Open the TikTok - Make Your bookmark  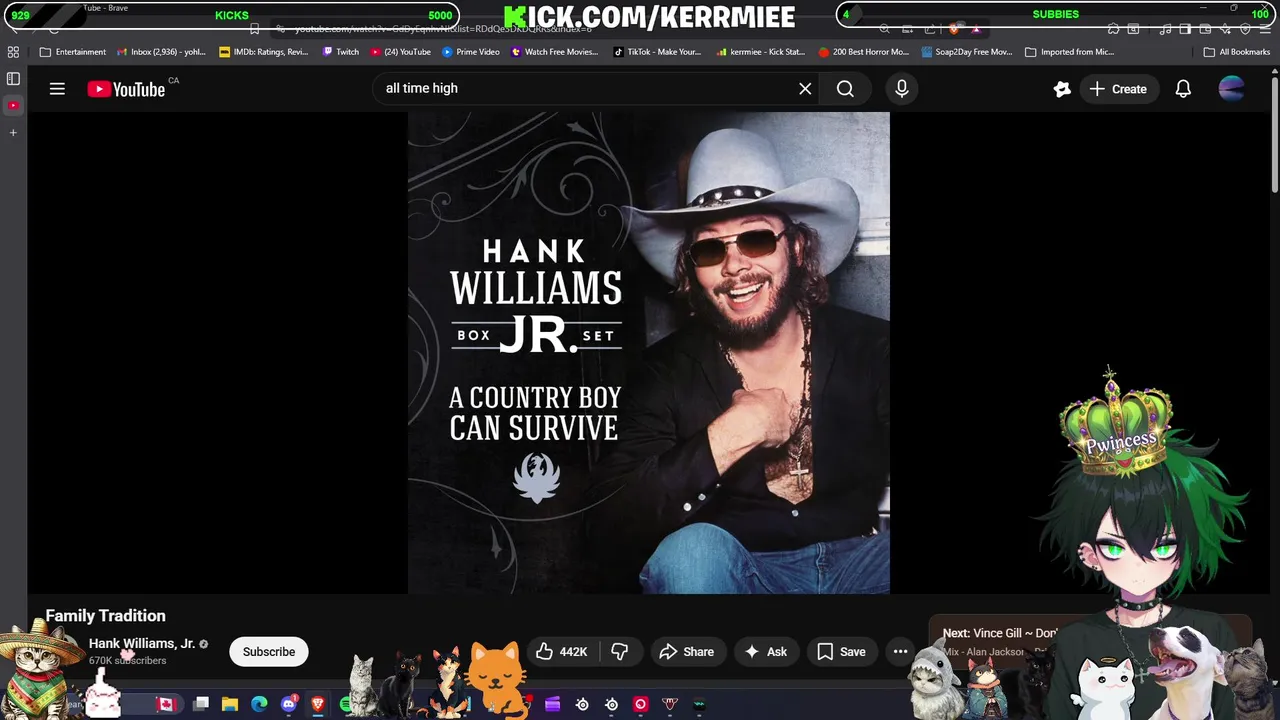pyautogui.click(x=657, y=52)
